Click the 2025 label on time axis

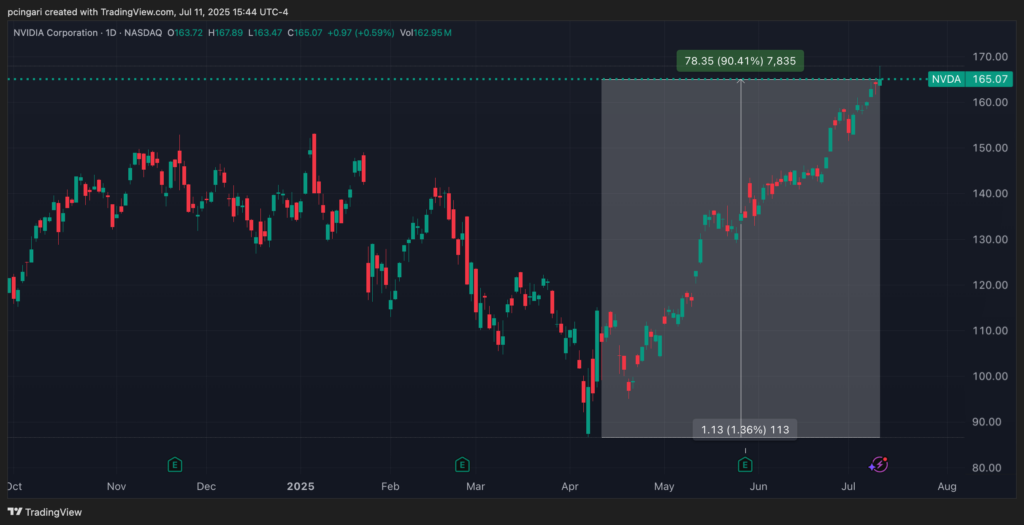pos(302,487)
